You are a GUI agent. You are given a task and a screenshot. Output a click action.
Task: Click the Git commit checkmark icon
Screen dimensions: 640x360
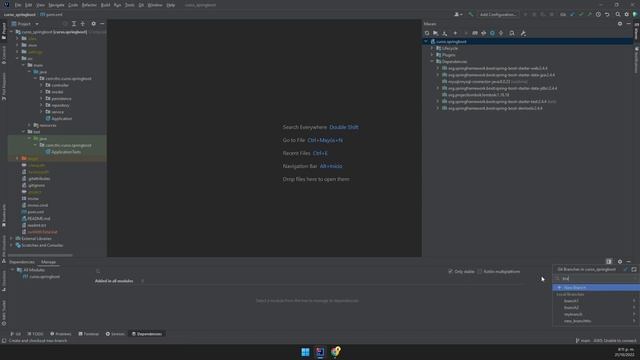[581, 14]
